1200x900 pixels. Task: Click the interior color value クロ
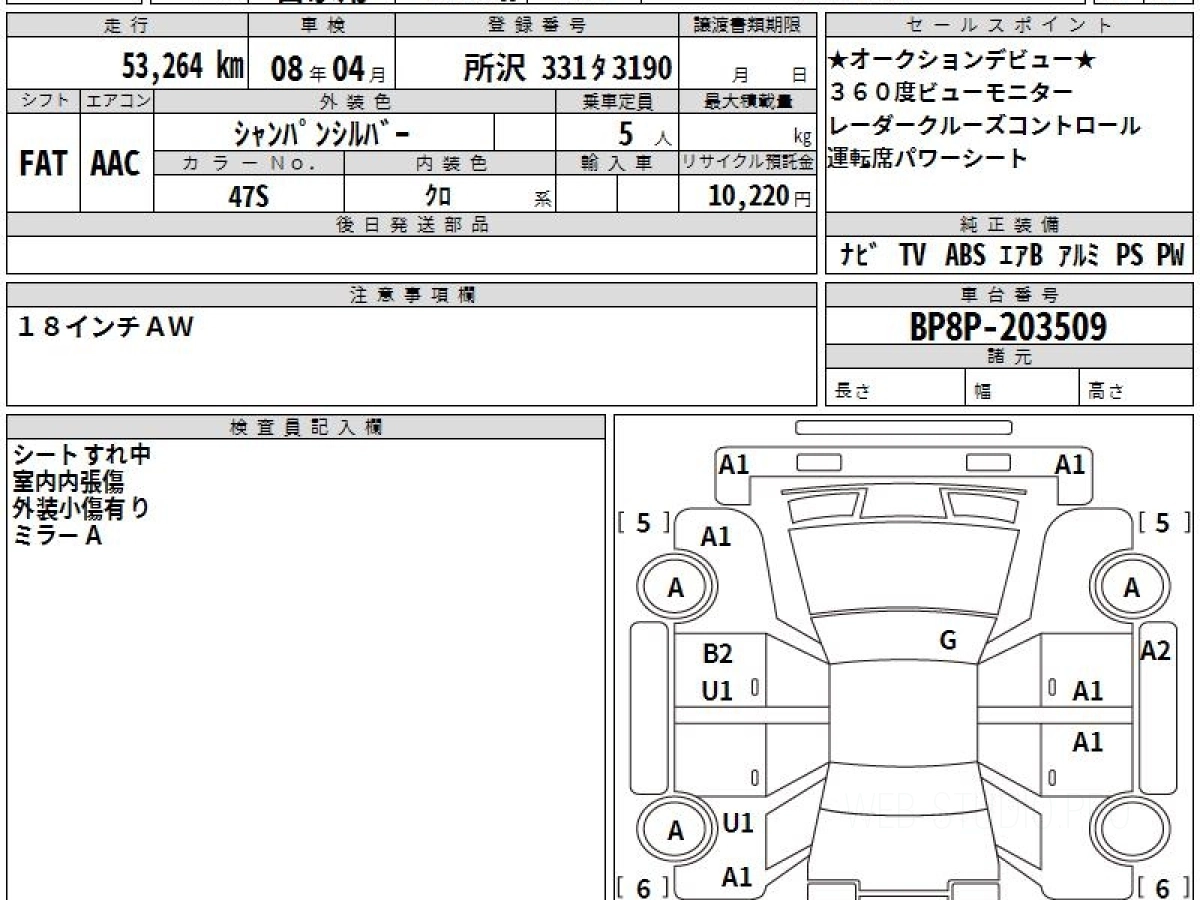(x=438, y=196)
